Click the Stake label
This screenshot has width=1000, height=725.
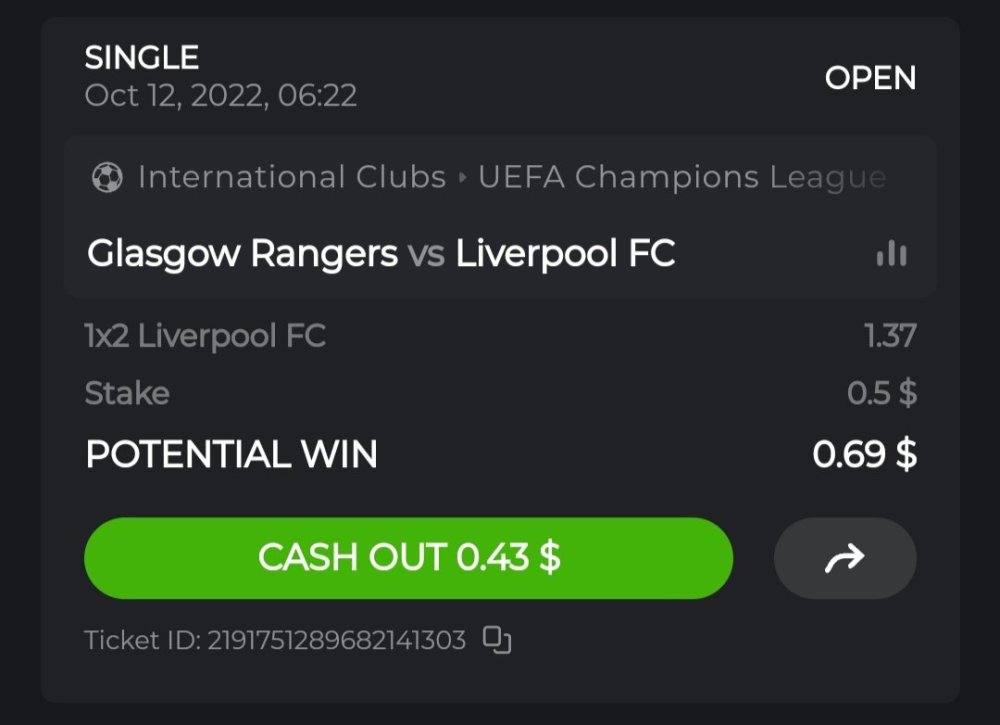point(127,393)
